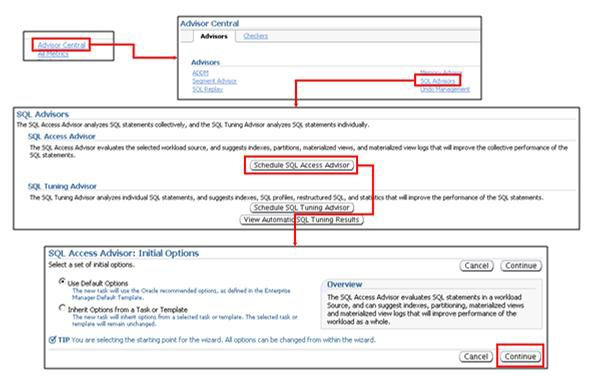Open the Memory Advisors link

click(441, 72)
